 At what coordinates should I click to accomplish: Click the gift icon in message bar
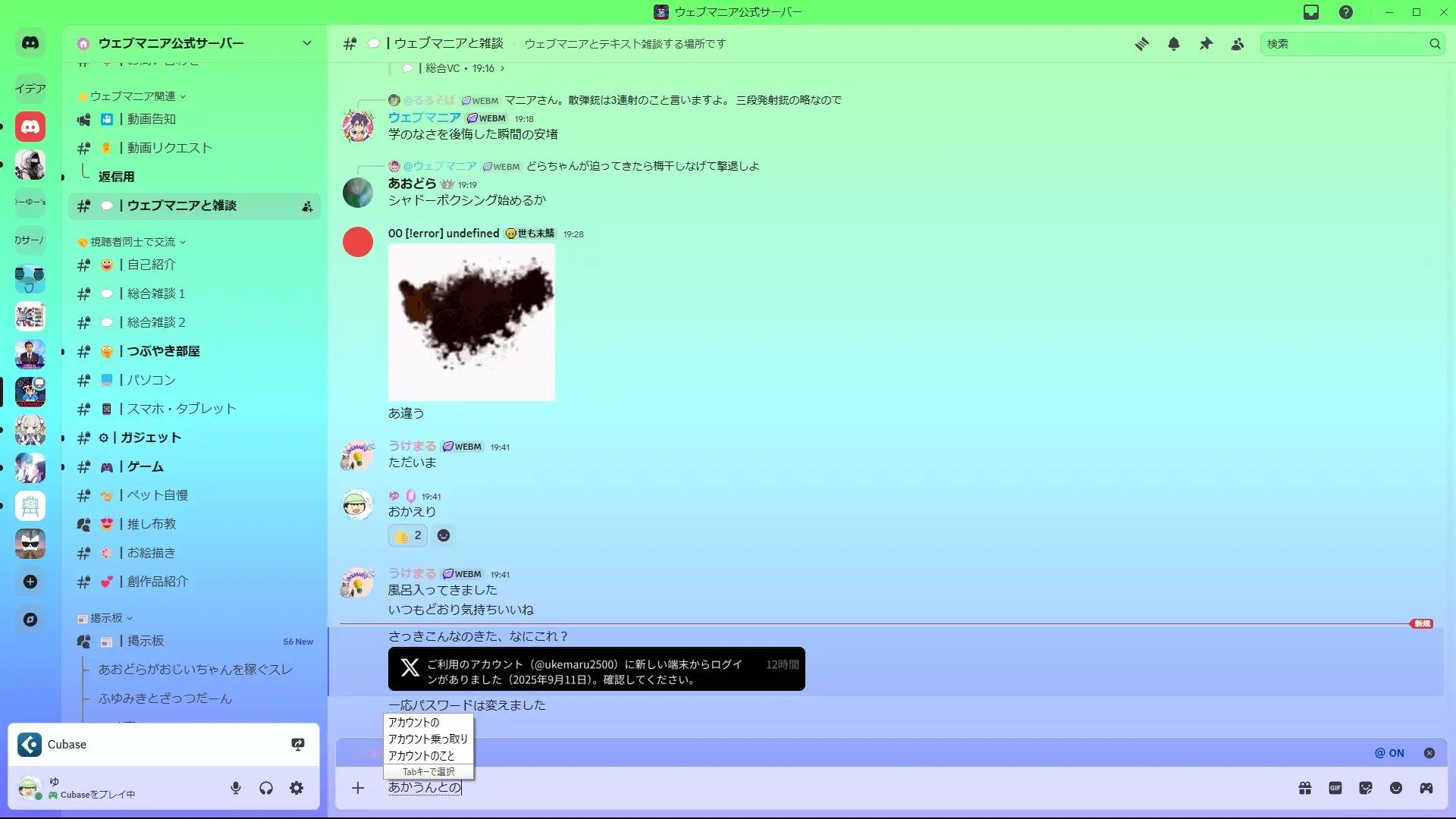[x=1305, y=788]
